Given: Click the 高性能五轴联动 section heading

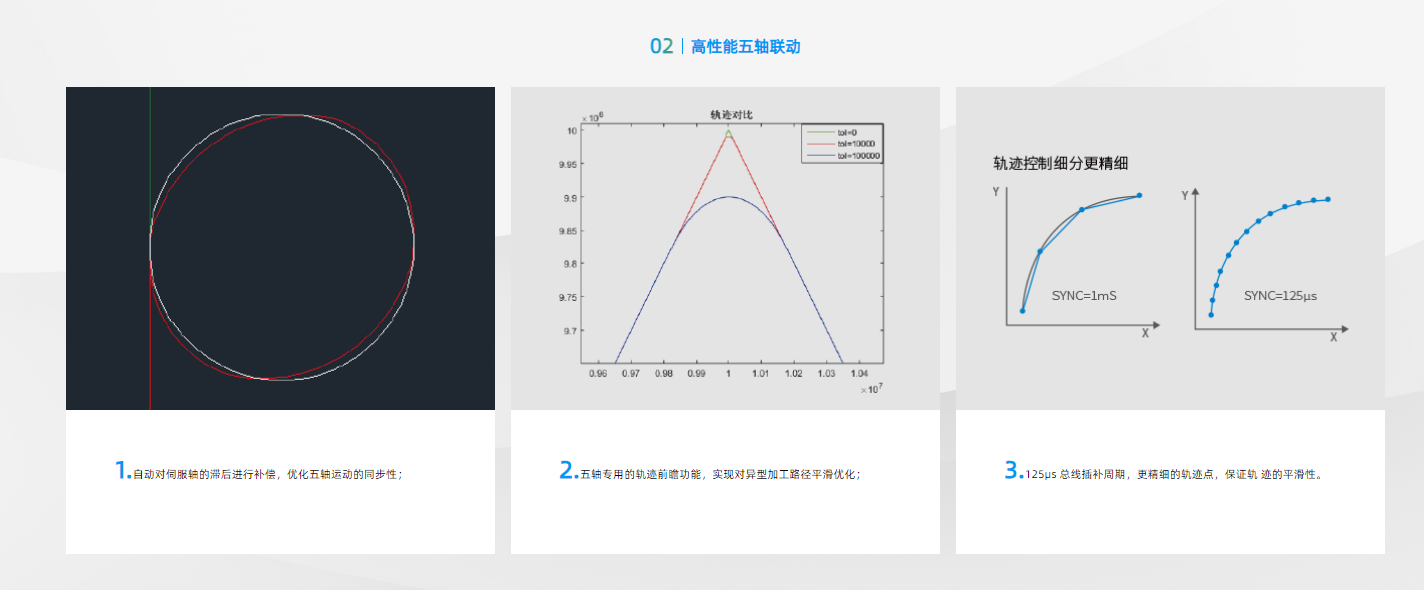Looking at the screenshot, I should 745,47.
